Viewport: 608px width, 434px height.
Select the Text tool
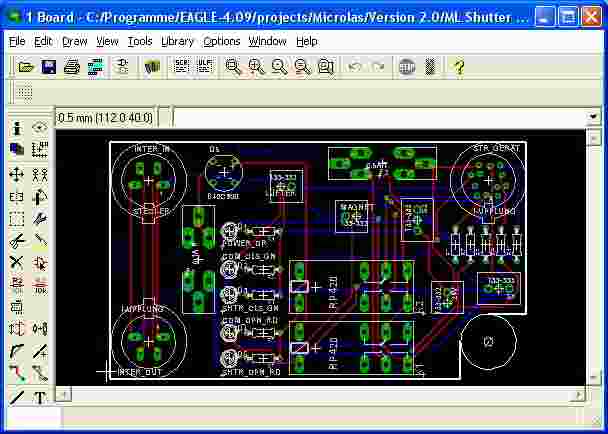(40, 398)
